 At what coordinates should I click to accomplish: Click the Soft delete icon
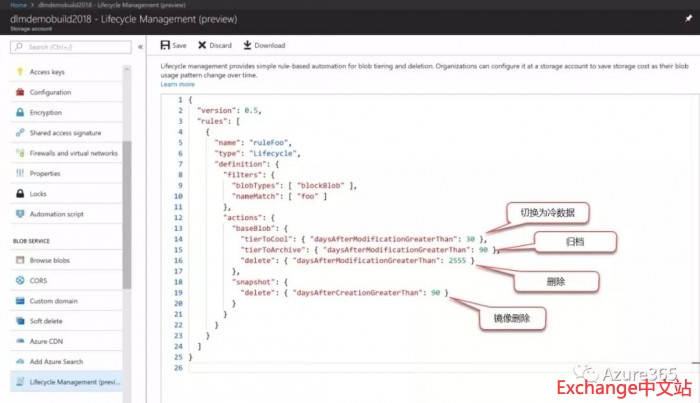[x=21, y=321]
